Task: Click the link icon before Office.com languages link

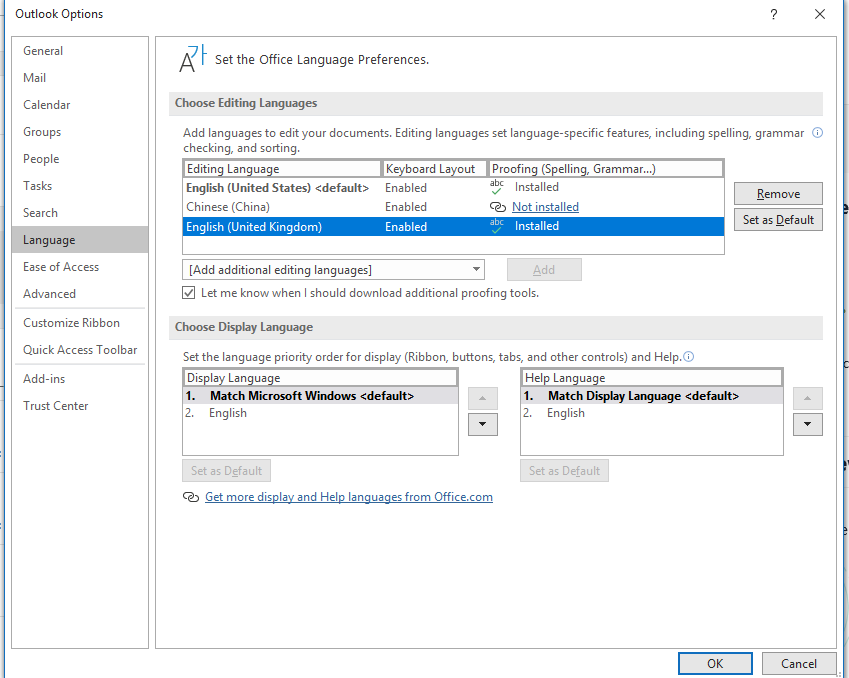Action: tap(191, 497)
